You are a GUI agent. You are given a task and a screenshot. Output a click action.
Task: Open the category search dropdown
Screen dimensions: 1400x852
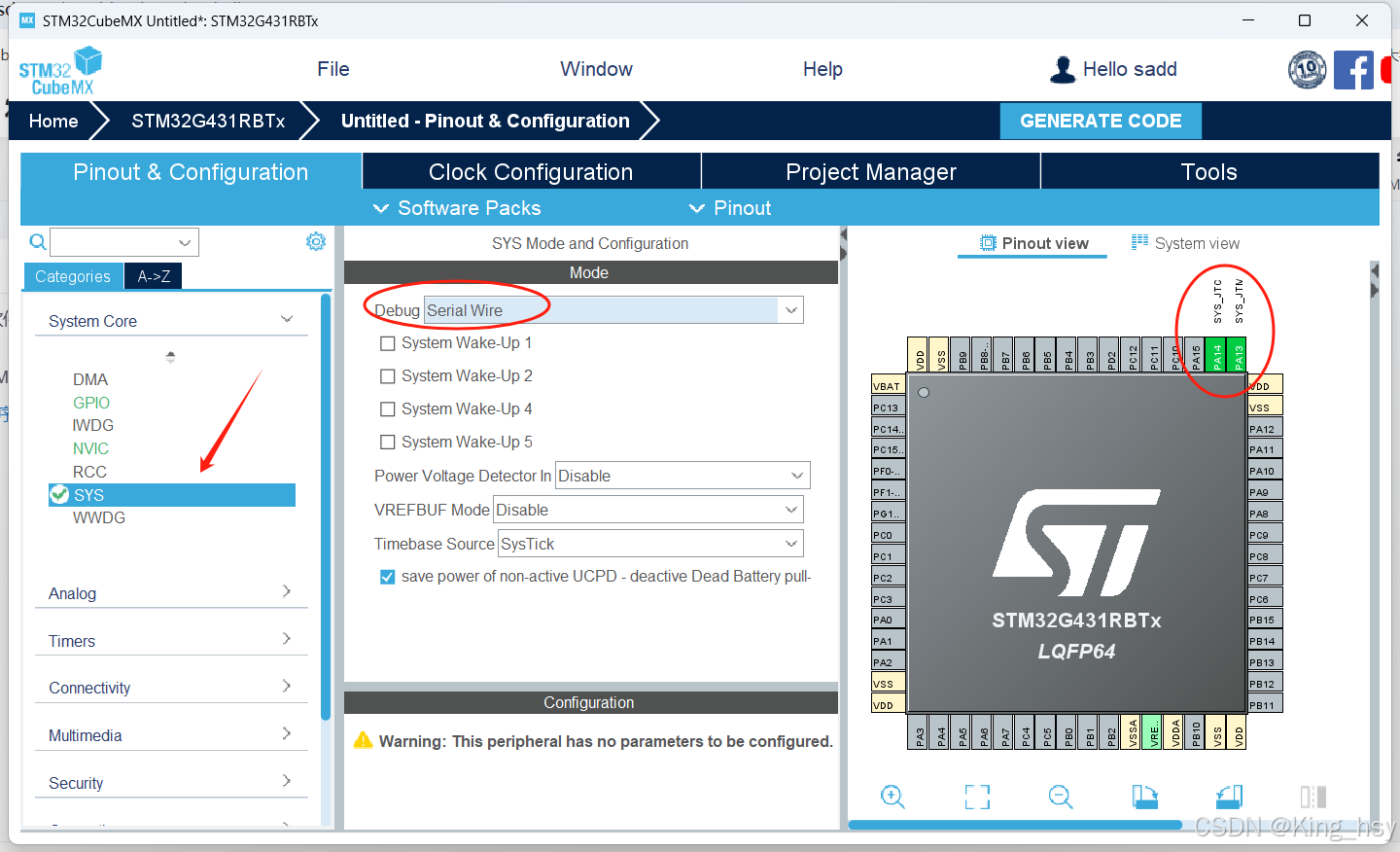pos(124,242)
